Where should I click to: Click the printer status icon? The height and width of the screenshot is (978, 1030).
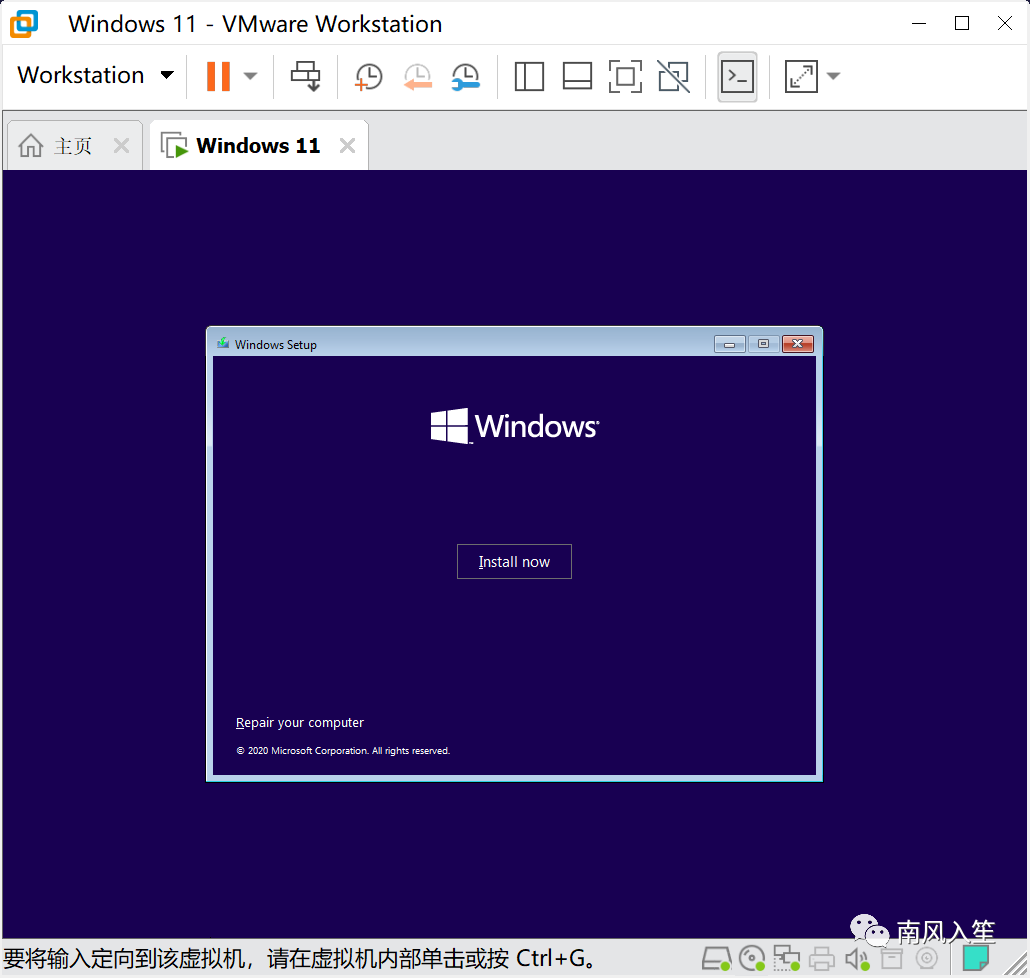821,959
